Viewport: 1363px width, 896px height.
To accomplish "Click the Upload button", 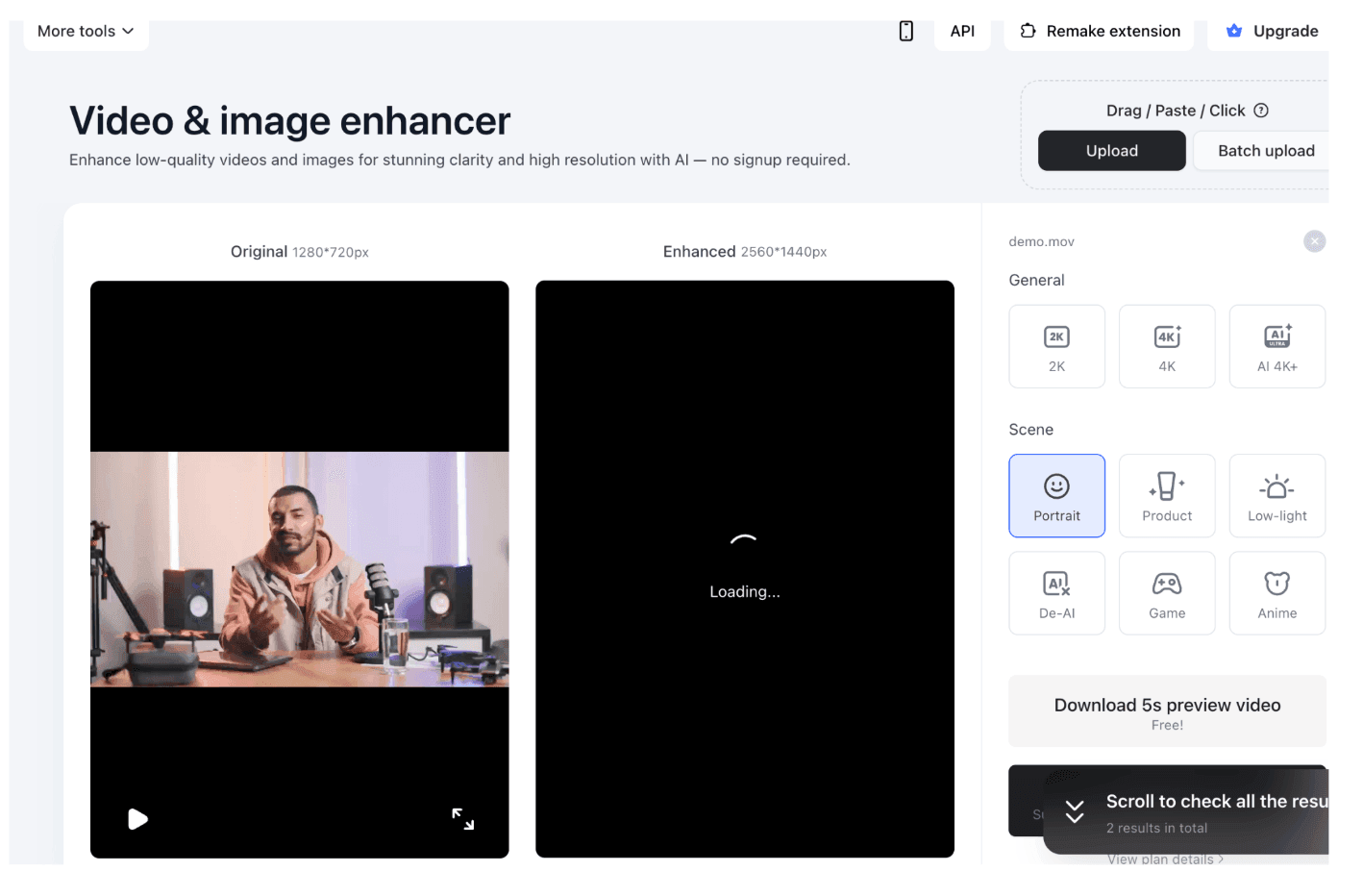I will 1111,150.
